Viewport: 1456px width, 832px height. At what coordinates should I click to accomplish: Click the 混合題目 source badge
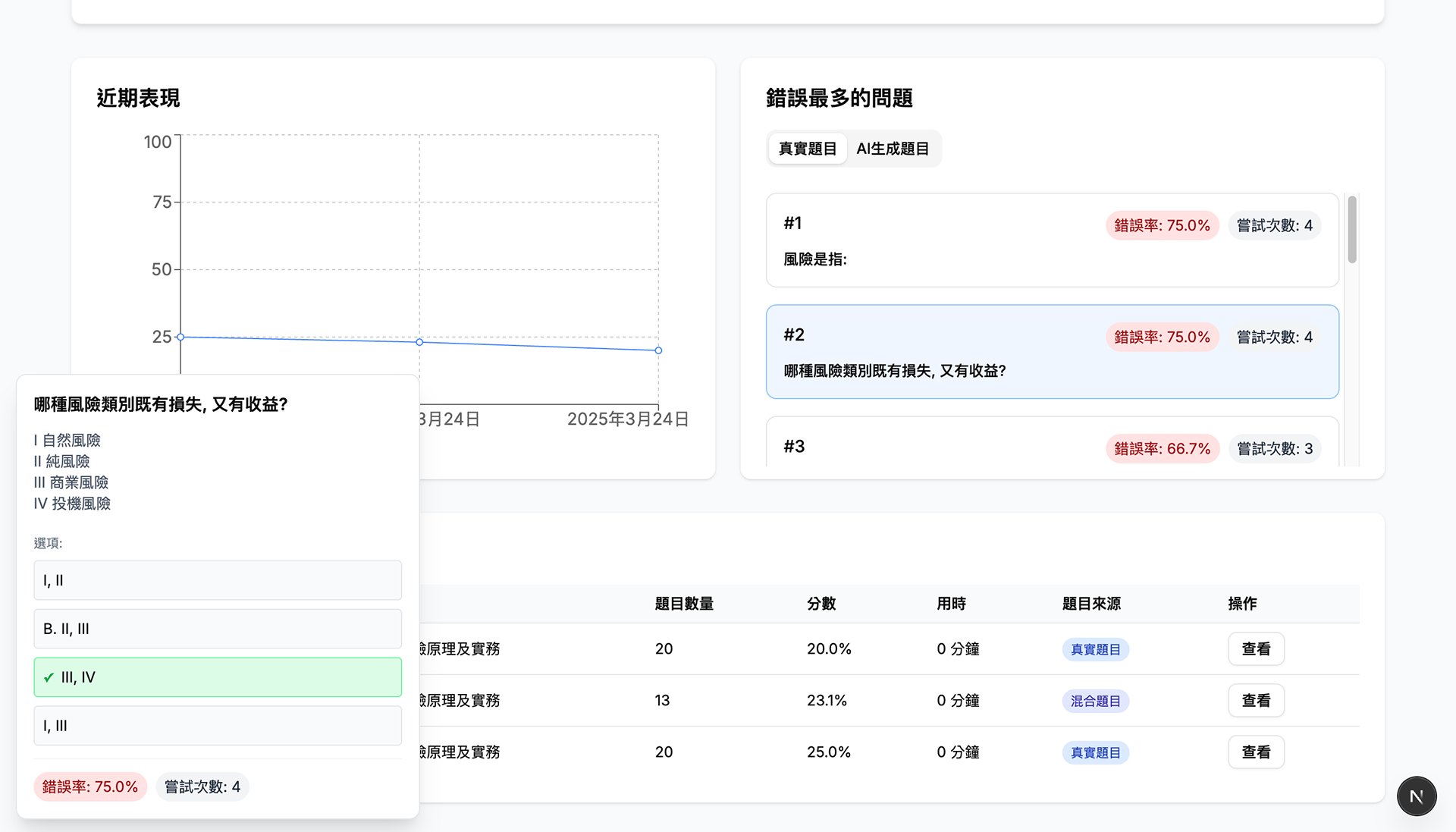pyautogui.click(x=1095, y=701)
